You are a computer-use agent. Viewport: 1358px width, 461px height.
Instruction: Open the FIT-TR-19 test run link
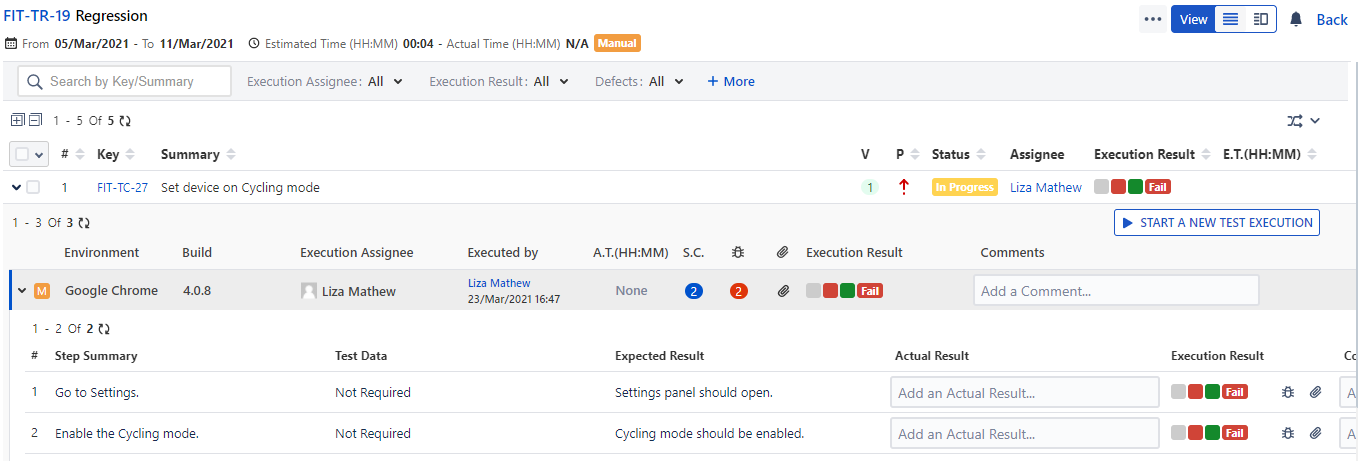click(x=37, y=16)
